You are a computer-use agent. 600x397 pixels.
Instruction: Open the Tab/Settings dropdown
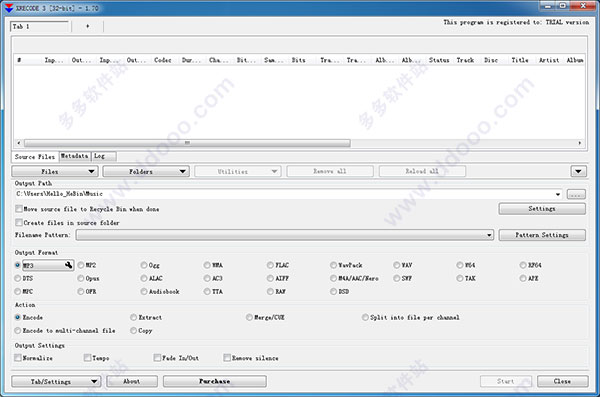[56, 381]
